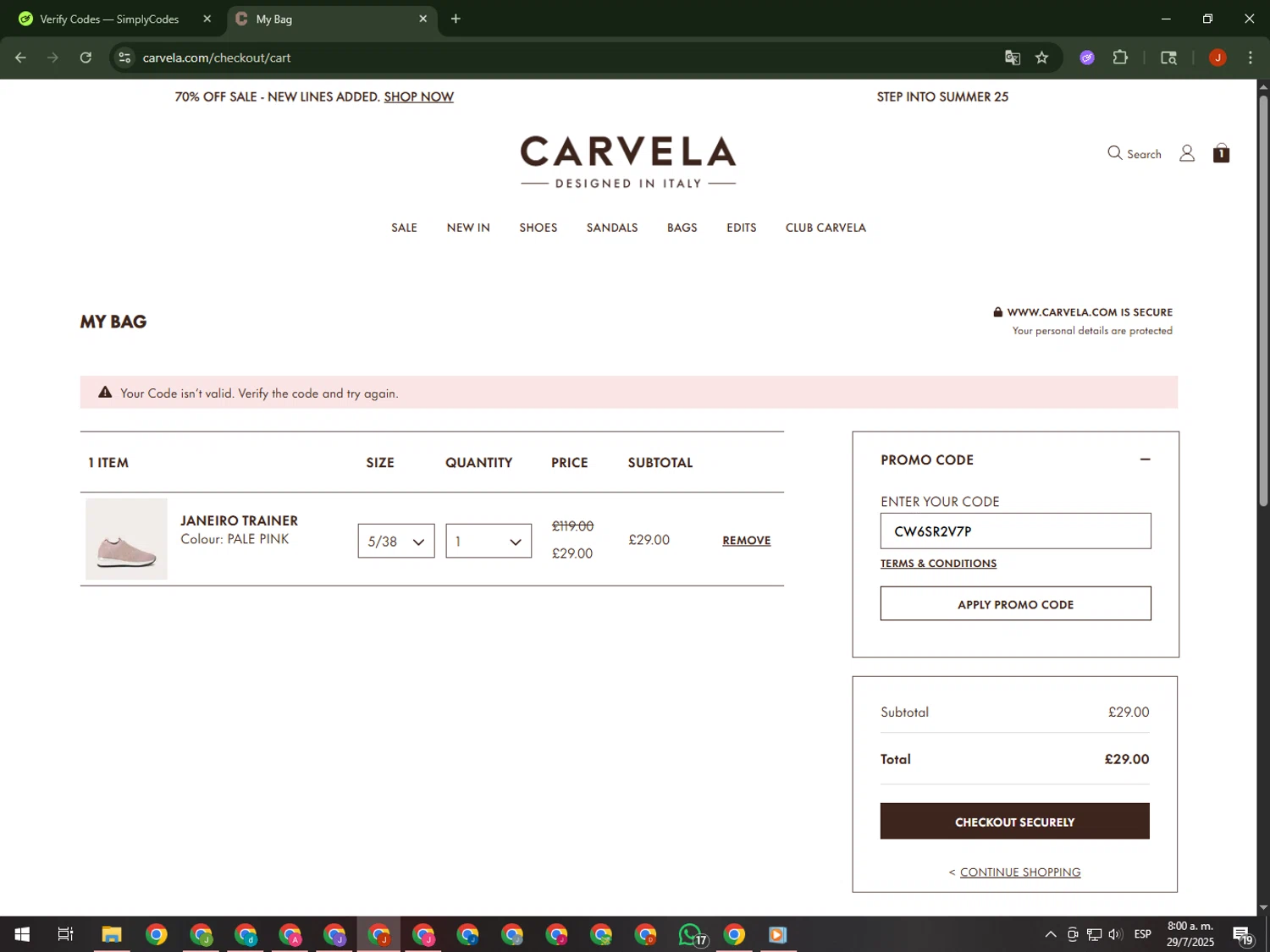Bookmark this page with the star icon
This screenshot has height=952, width=1270.
tap(1041, 58)
